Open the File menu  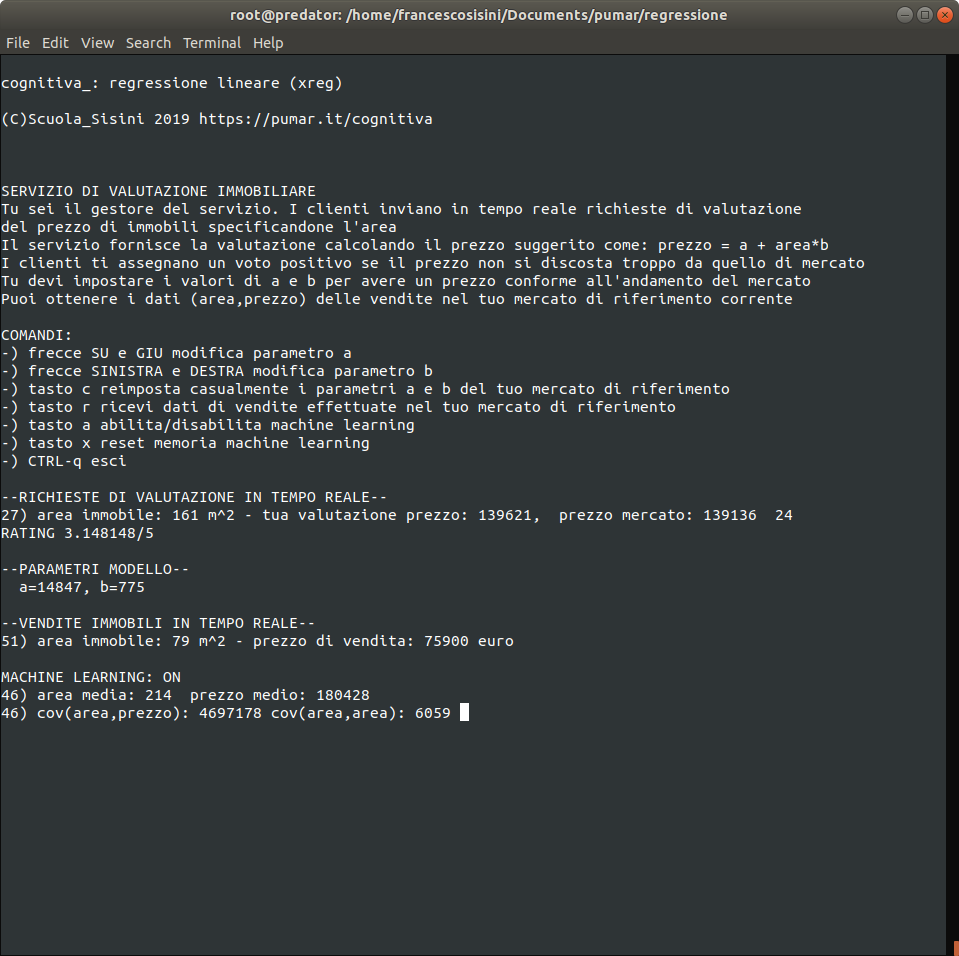pos(18,43)
